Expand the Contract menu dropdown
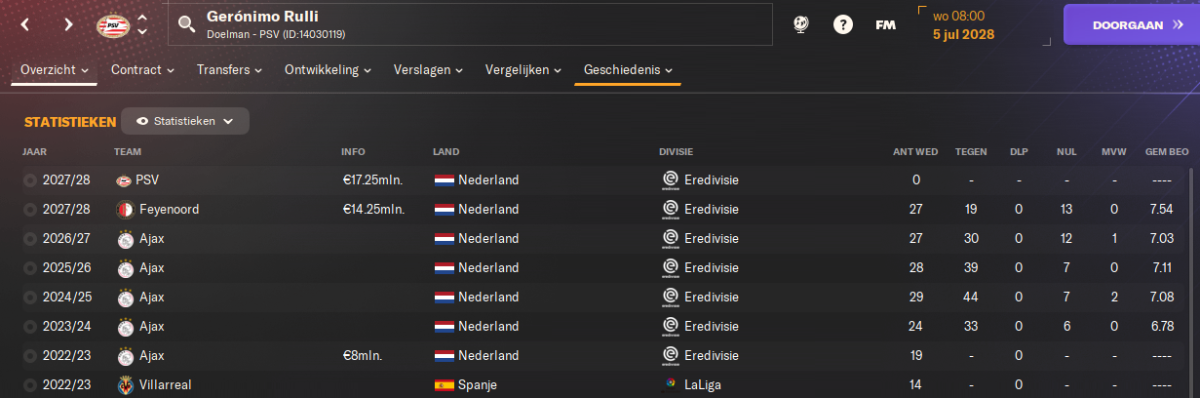 [143, 70]
